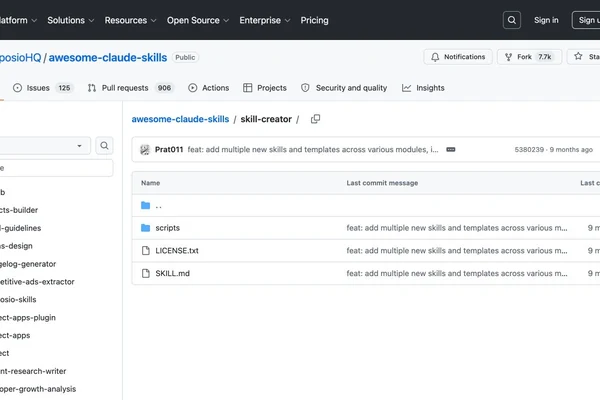Click the bell icon in Notifications
600x400 pixels.
(435, 57)
